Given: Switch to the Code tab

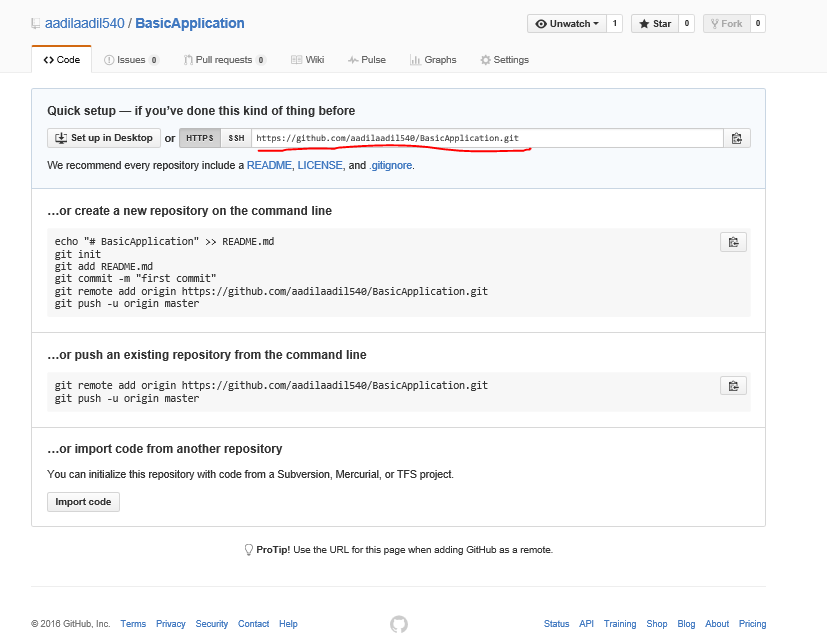Looking at the screenshot, I should pos(62,59).
